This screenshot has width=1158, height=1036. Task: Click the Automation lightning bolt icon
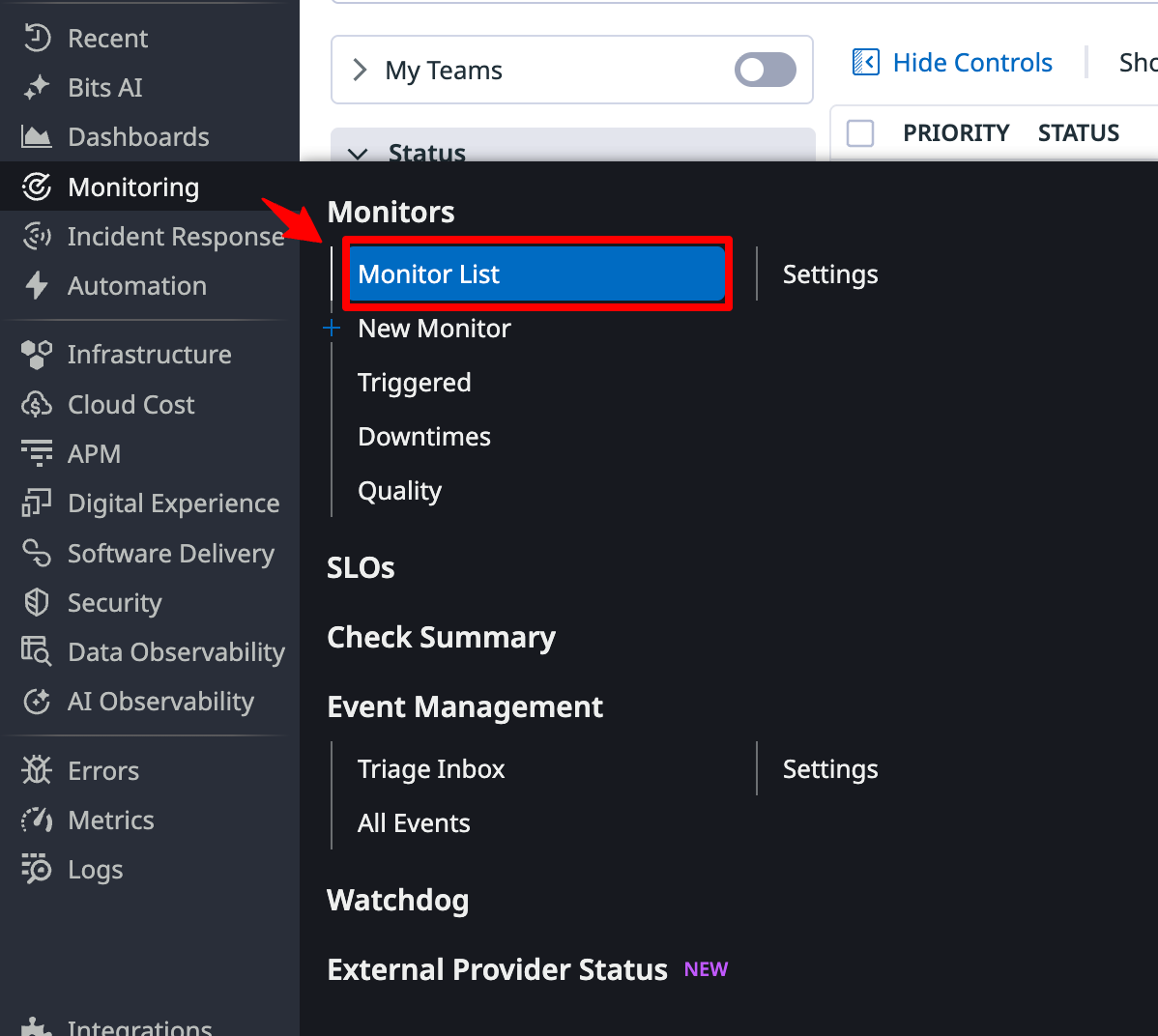37,286
